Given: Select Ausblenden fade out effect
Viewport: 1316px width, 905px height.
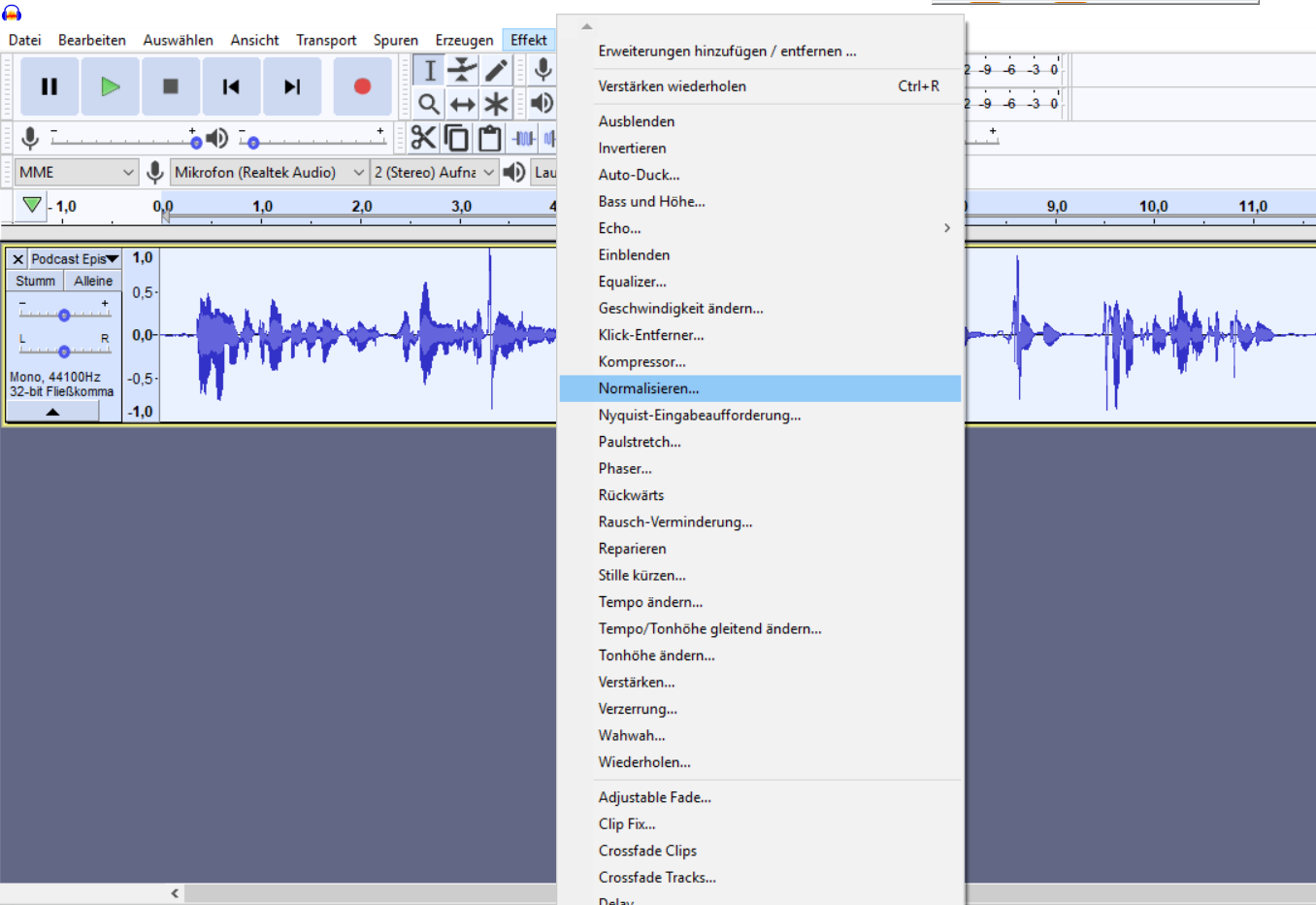Looking at the screenshot, I should coord(761,121).
